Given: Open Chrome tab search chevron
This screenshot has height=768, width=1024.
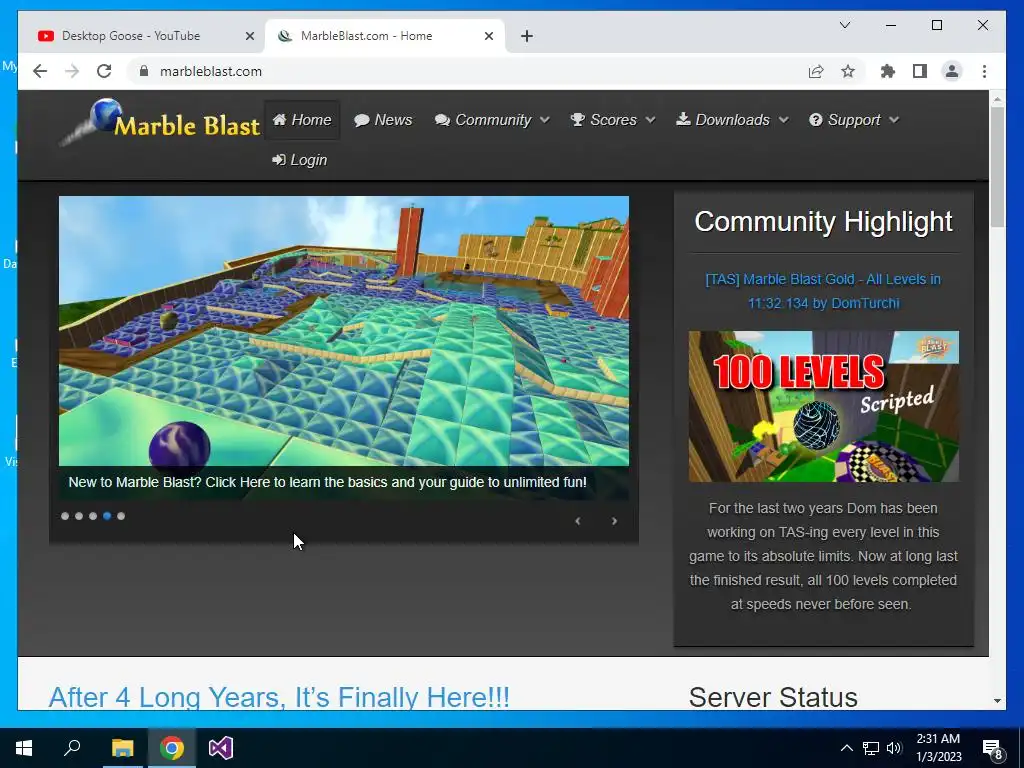Looking at the screenshot, I should (x=844, y=25).
